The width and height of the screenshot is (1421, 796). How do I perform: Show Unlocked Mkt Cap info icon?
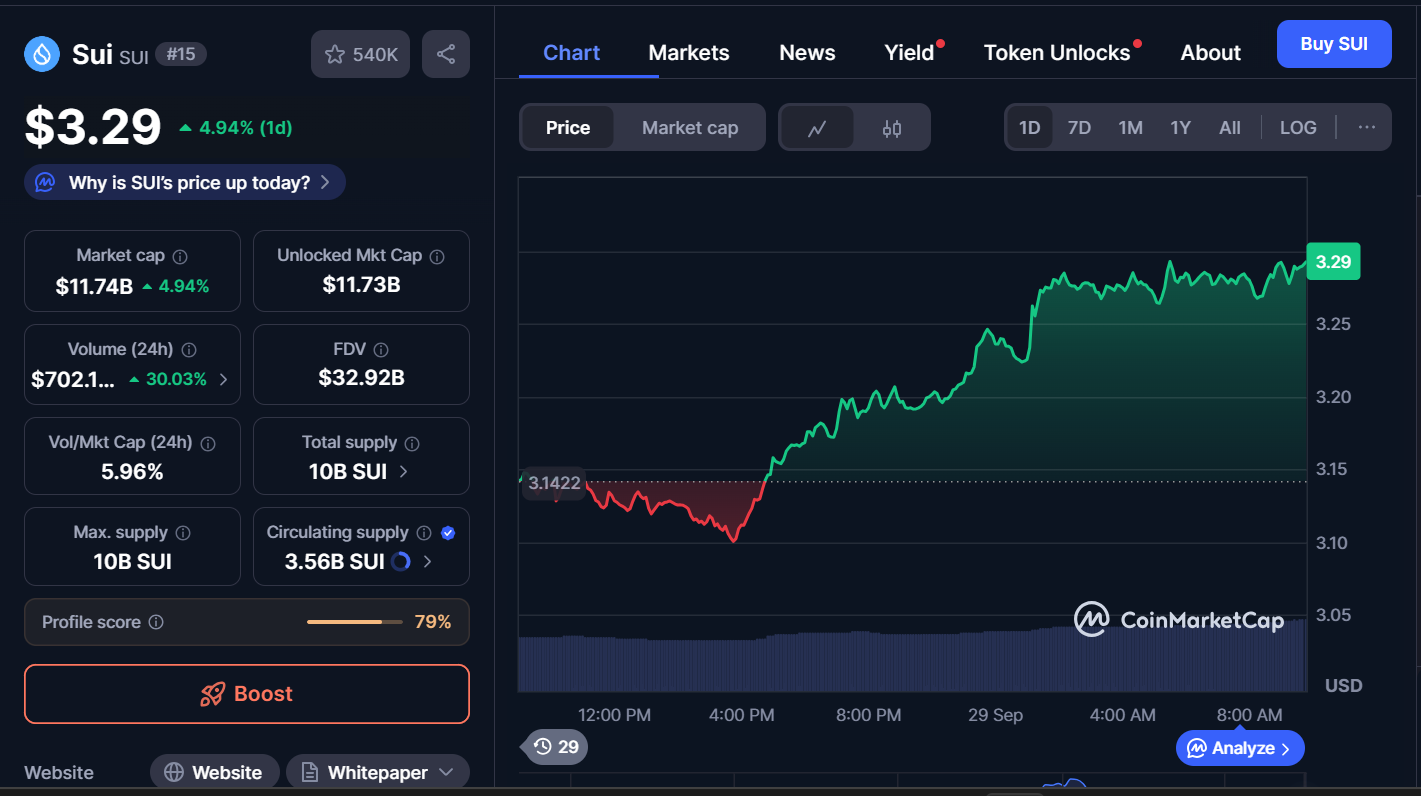pos(437,256)
